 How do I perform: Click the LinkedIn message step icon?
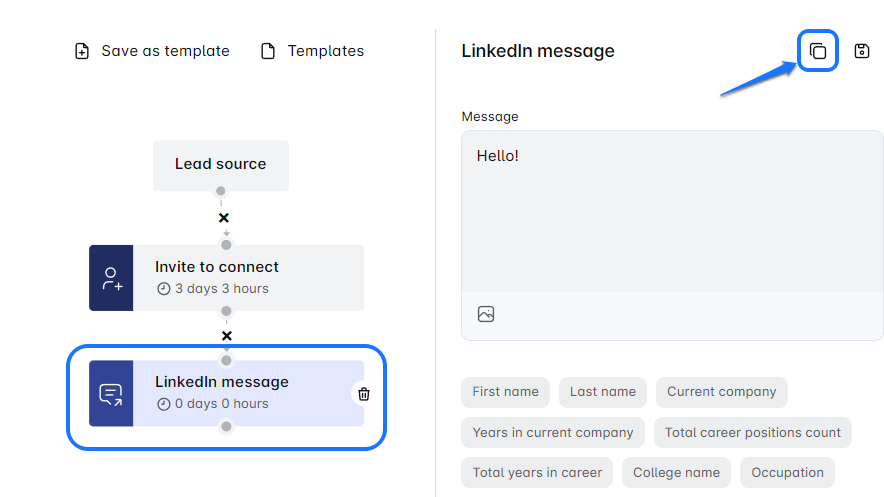tap(111, 394)
